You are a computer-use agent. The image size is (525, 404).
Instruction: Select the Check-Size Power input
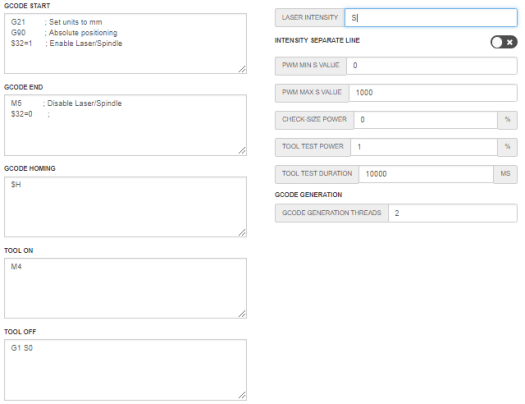pyautogui.click(x=426, y=120)
